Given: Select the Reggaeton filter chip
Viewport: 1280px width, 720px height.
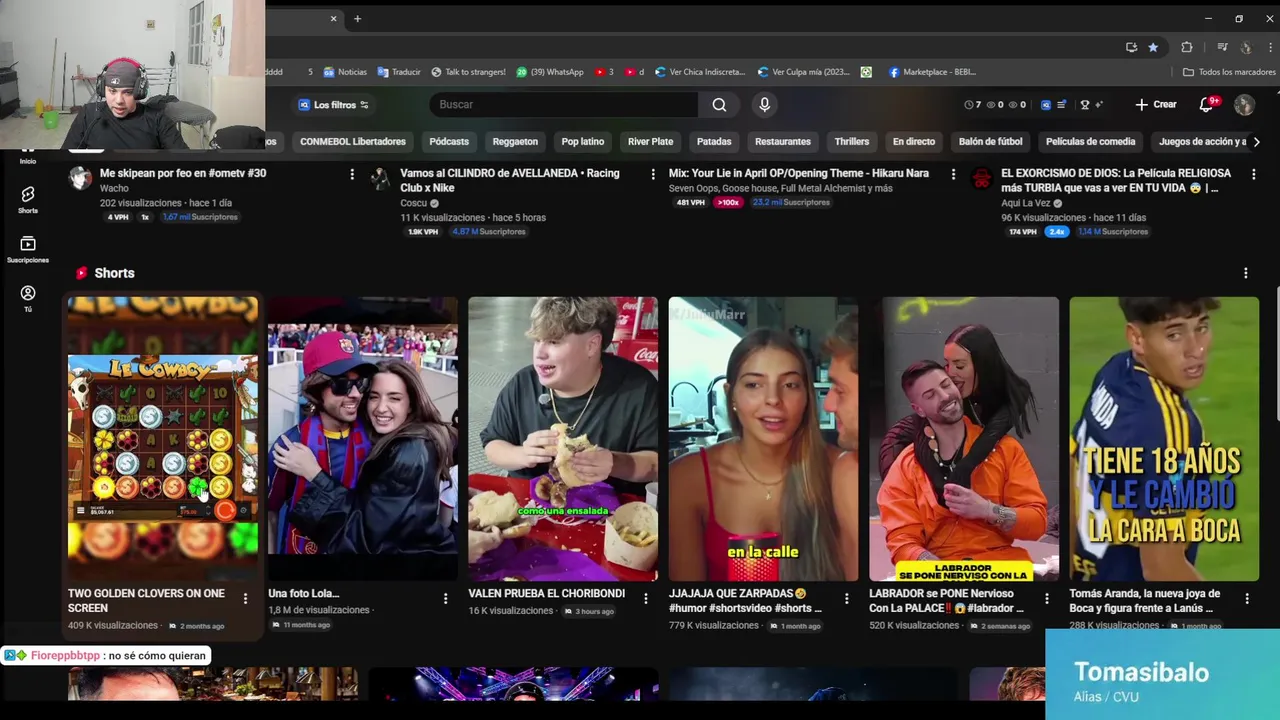Looking at the screenshot, I should [515, 142].
